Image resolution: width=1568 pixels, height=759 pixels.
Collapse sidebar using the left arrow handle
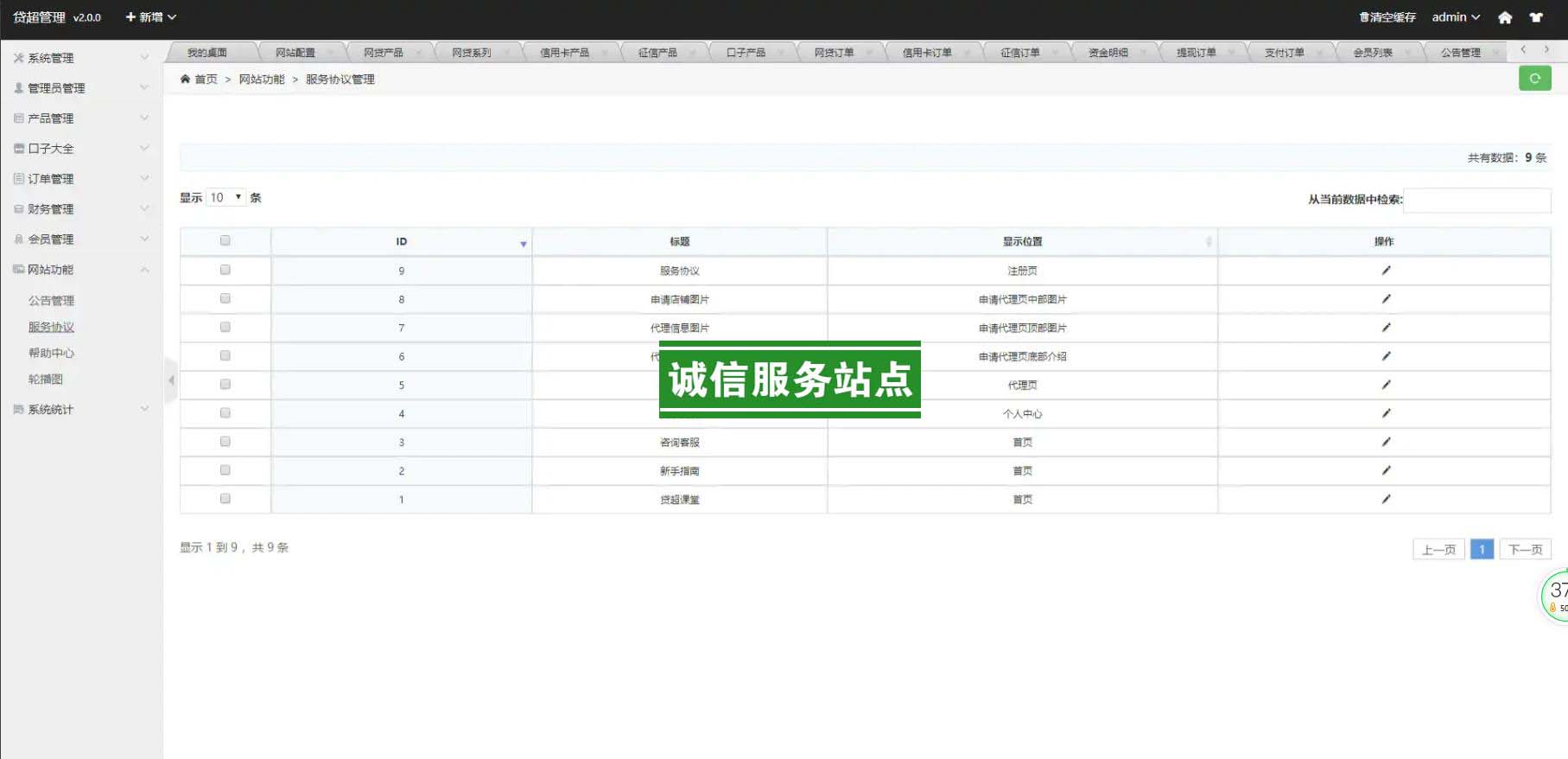click(171, 379)
